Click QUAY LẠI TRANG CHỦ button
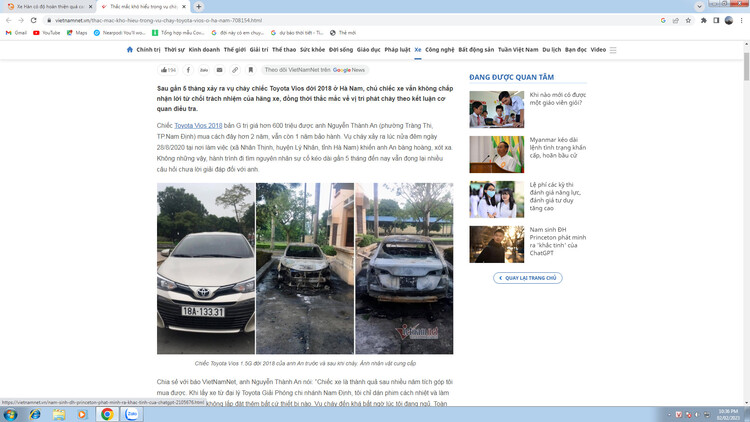750x422 pixels. click(x=528, y=278)
